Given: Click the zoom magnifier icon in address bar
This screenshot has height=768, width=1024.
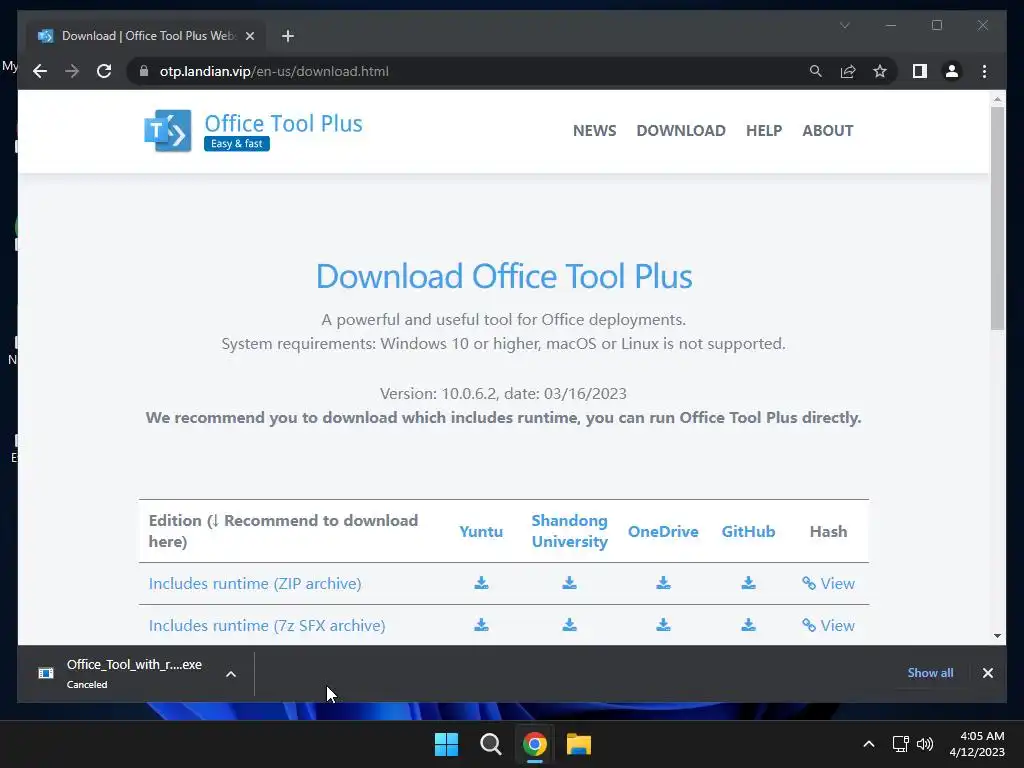Looking at the screenshot, I should click(816, 71).
